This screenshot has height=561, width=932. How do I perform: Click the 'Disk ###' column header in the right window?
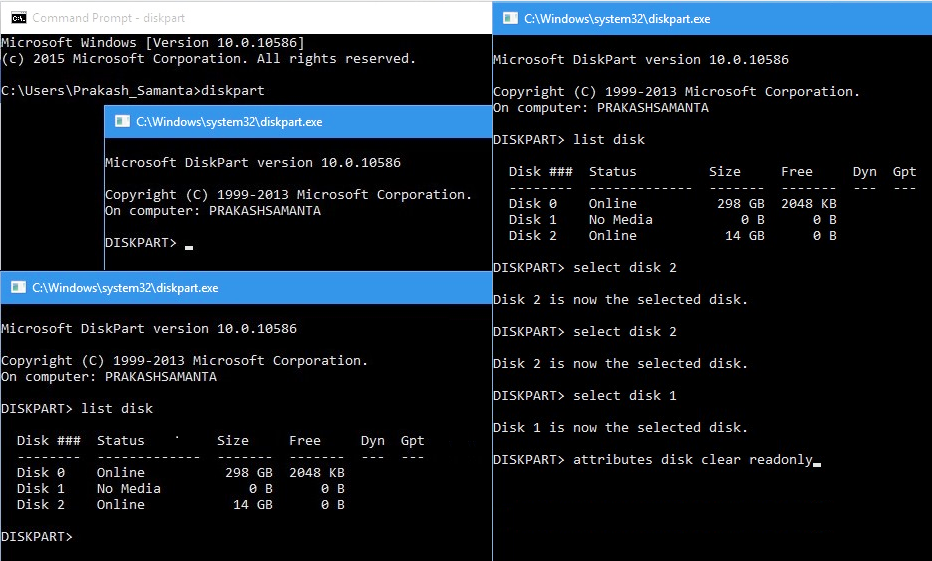pyautogui.click(x=541, y=171)
